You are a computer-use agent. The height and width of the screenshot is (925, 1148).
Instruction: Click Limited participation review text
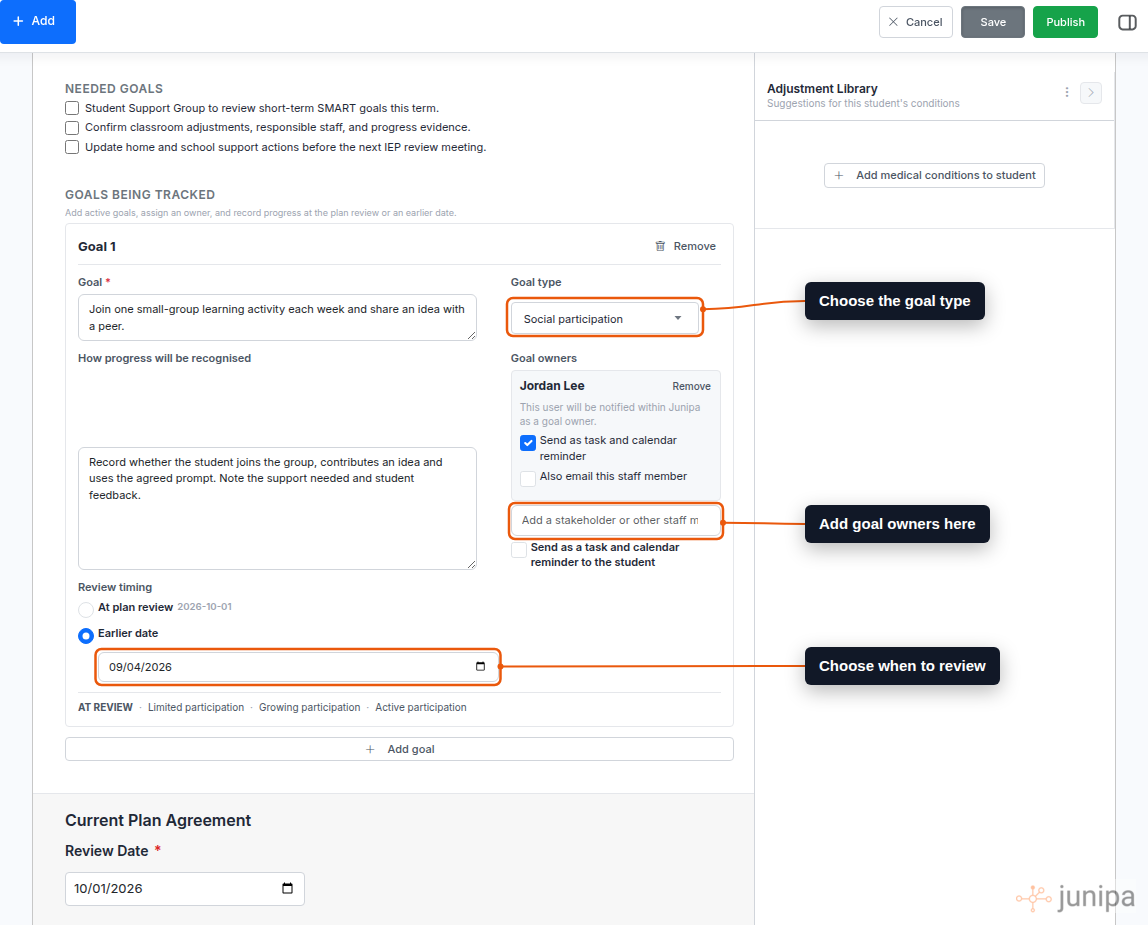(x=195, y=707)
